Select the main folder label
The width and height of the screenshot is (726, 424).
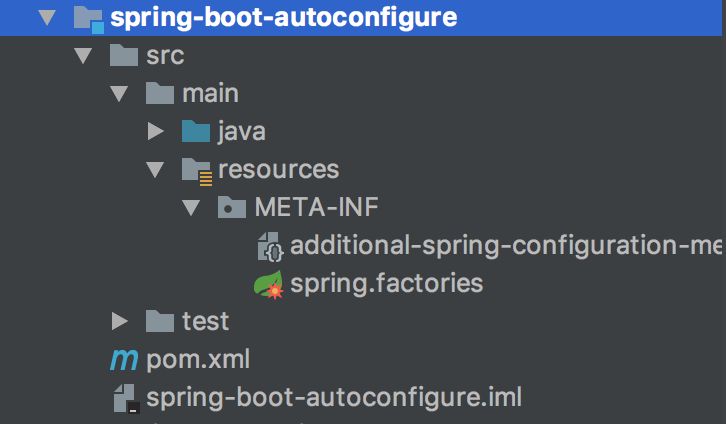point(211,93)
